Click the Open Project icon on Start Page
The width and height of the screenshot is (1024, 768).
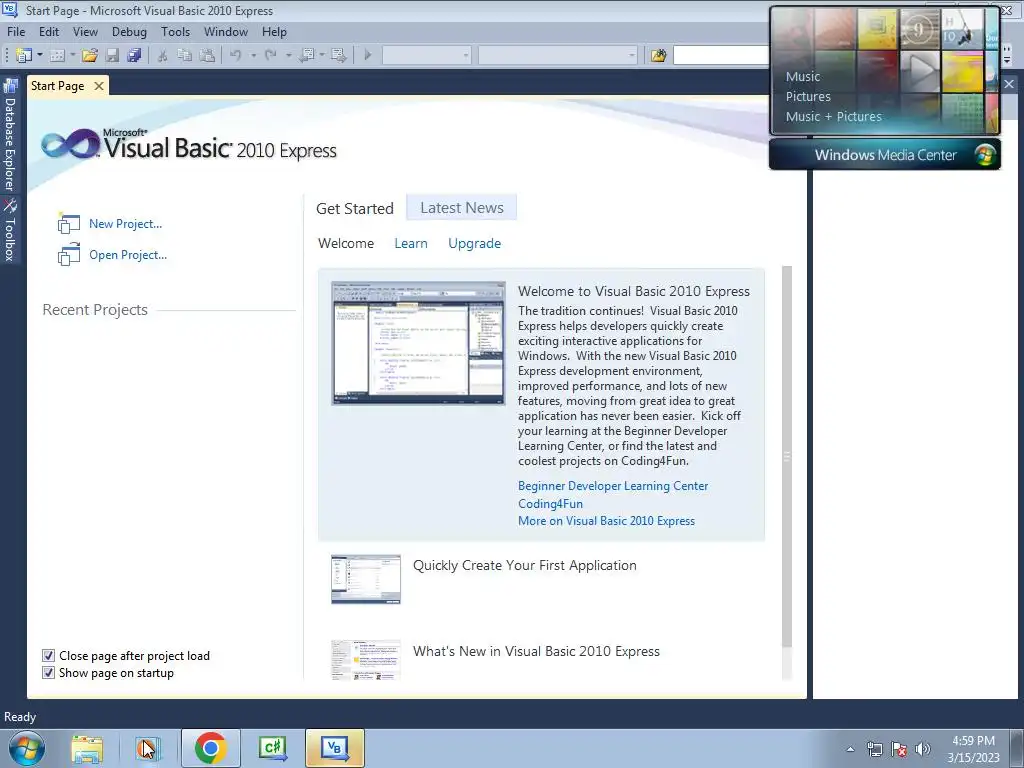[x=69, y=255]
